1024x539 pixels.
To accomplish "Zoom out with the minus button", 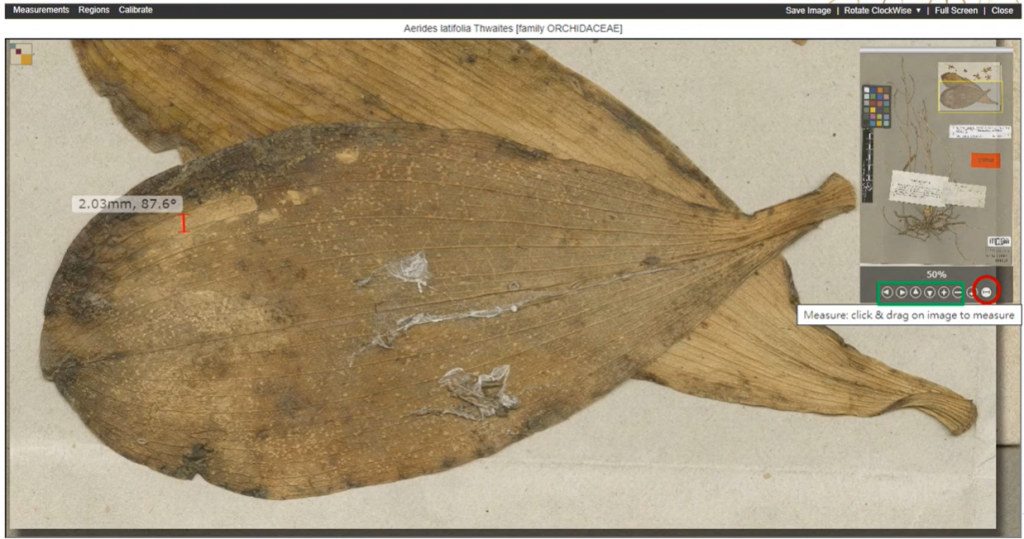I will pyautogui.click(x=957, y=293).
